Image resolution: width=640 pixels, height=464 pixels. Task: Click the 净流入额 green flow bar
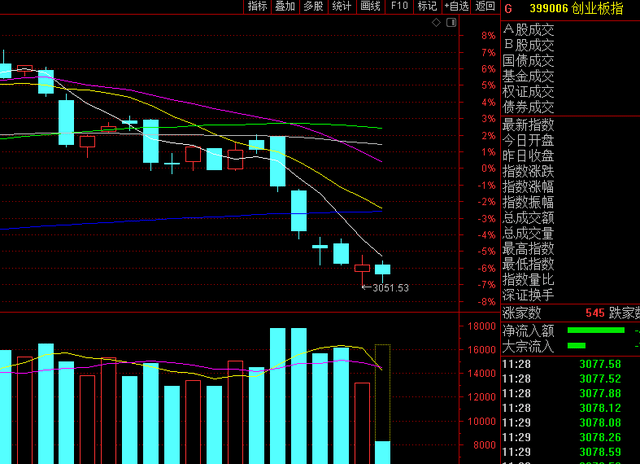[596, 330]
